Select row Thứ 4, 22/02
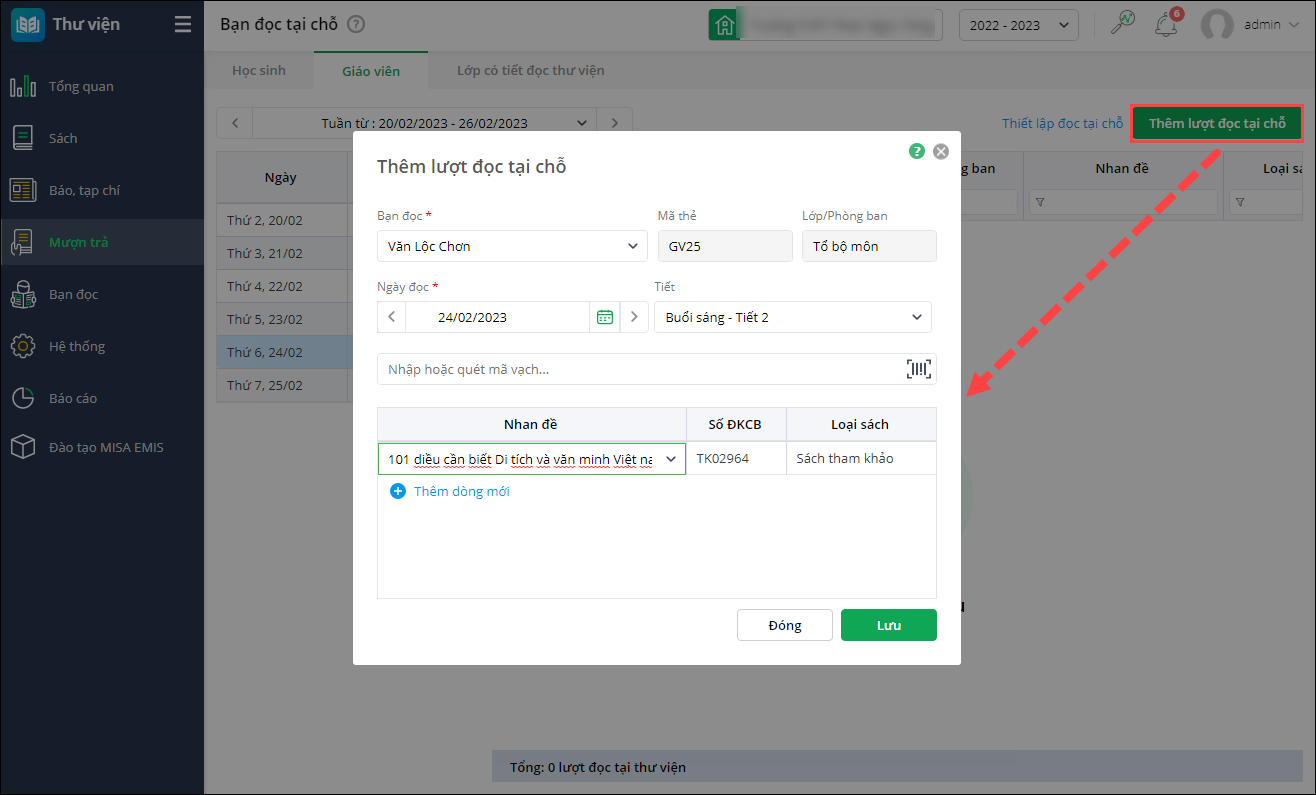Viewport: 1316px width, 795px height. point(281,286)
